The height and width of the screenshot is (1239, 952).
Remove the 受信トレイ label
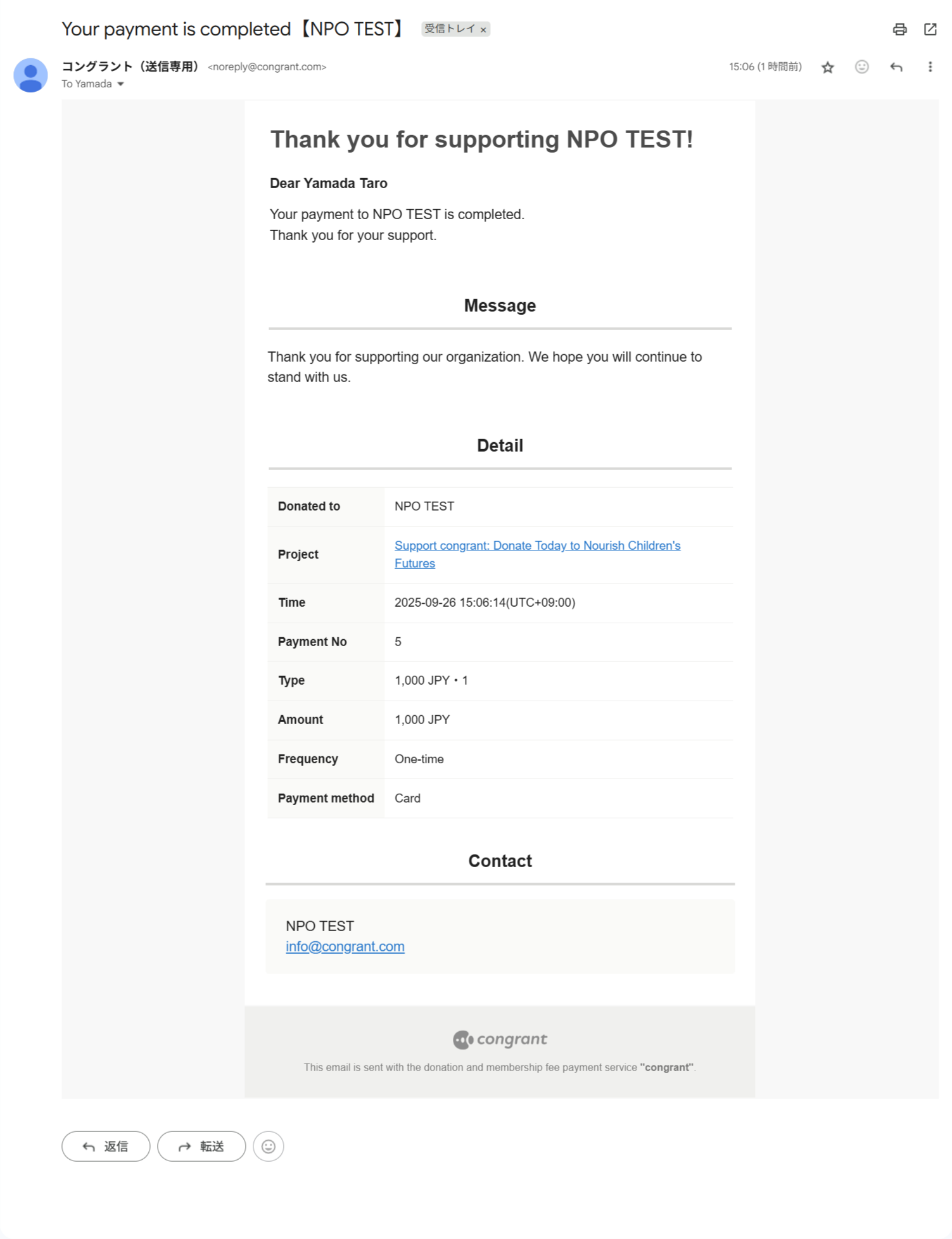tap(483, 30)
